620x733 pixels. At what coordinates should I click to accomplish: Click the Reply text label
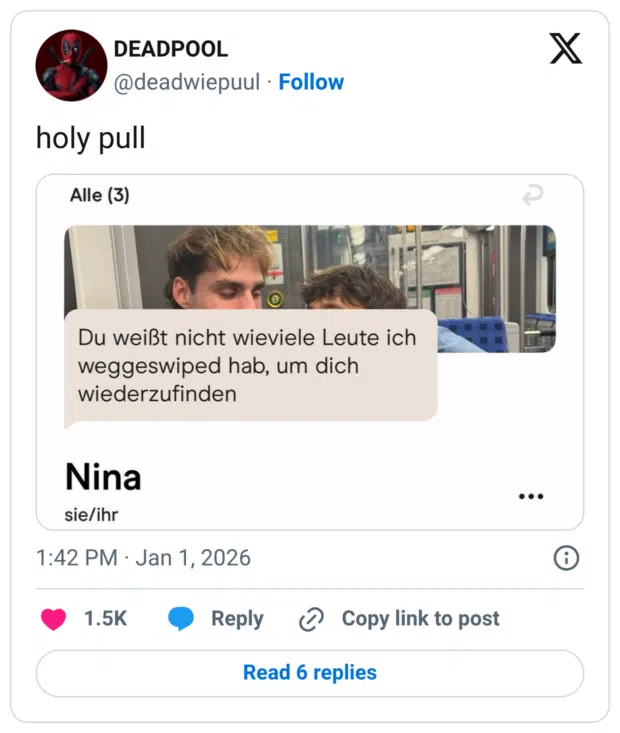(237, 619)
